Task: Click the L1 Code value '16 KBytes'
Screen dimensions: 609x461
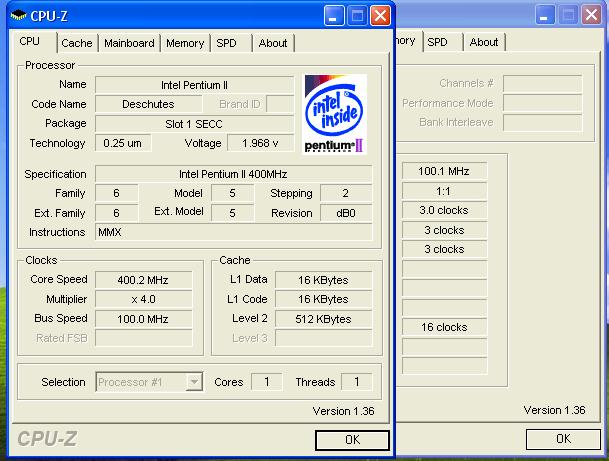Action: point(323,299)
